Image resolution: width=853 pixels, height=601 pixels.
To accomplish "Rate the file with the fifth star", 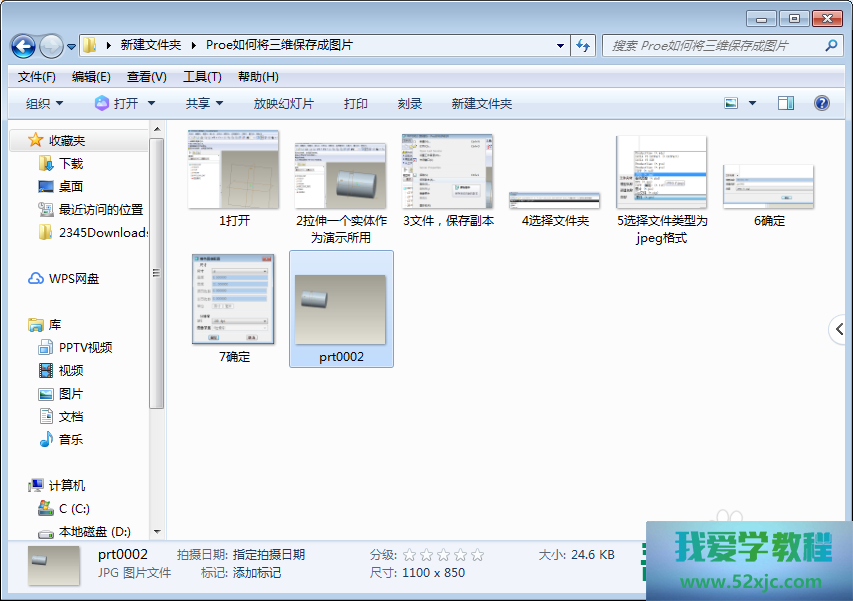I will 477,555.
